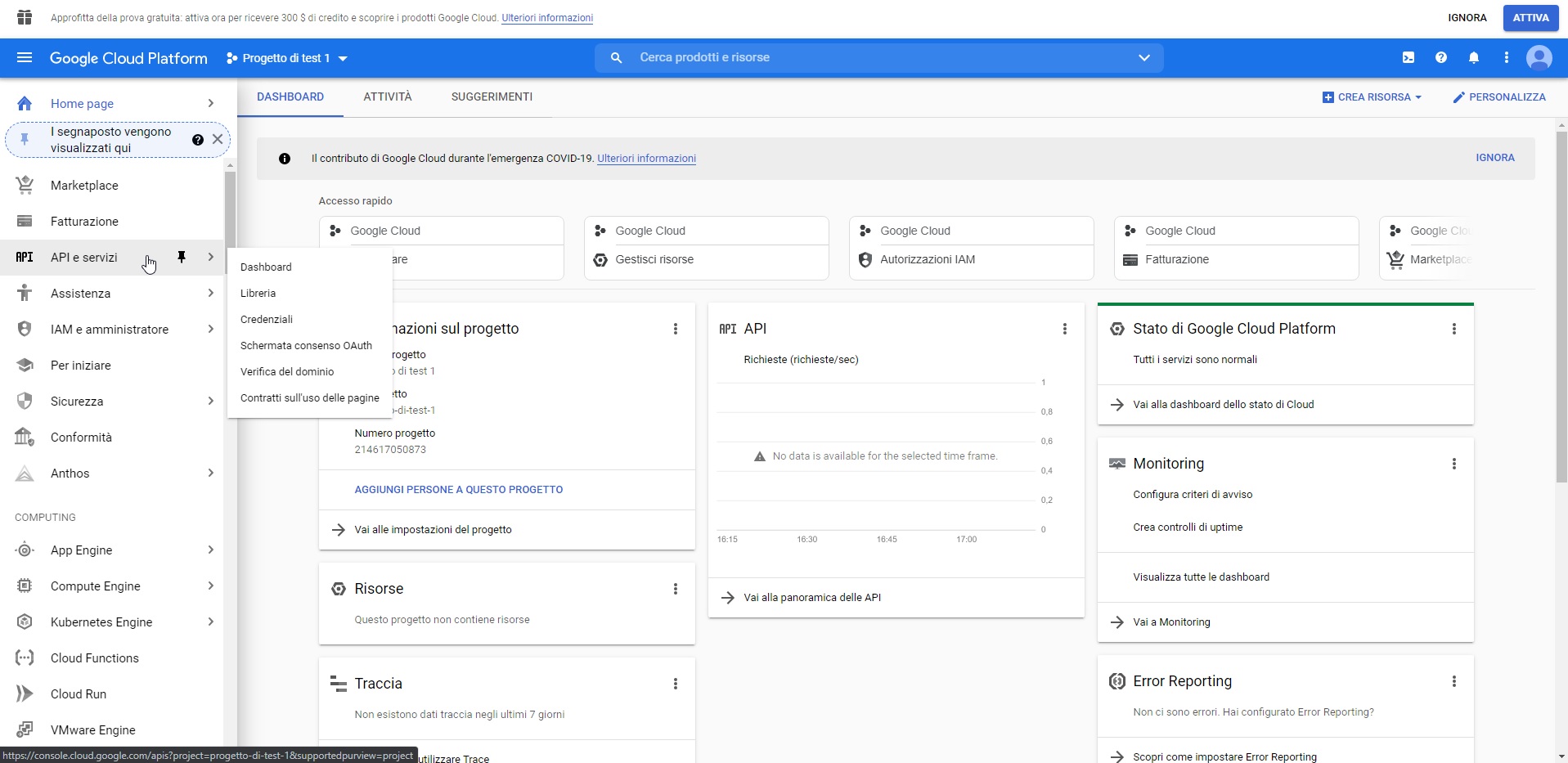Expand the Anthos submenu chevron
This screenshot has width=1568, height=763.
click(210, 473)
